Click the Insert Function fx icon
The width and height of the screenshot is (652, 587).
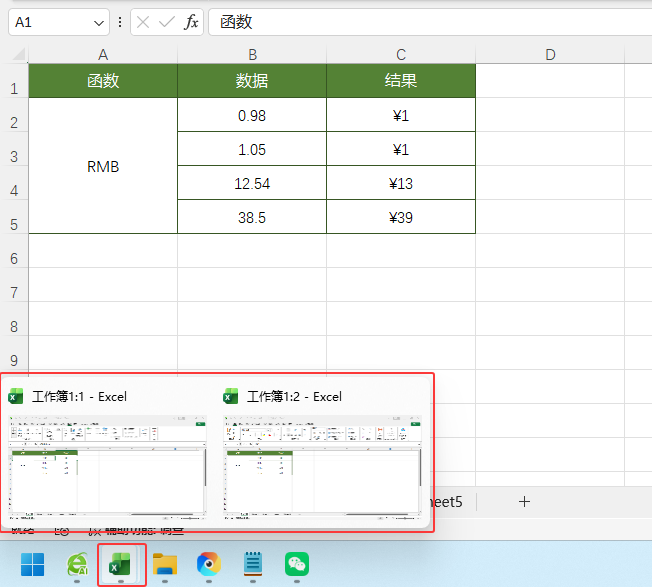coord(191,22)
